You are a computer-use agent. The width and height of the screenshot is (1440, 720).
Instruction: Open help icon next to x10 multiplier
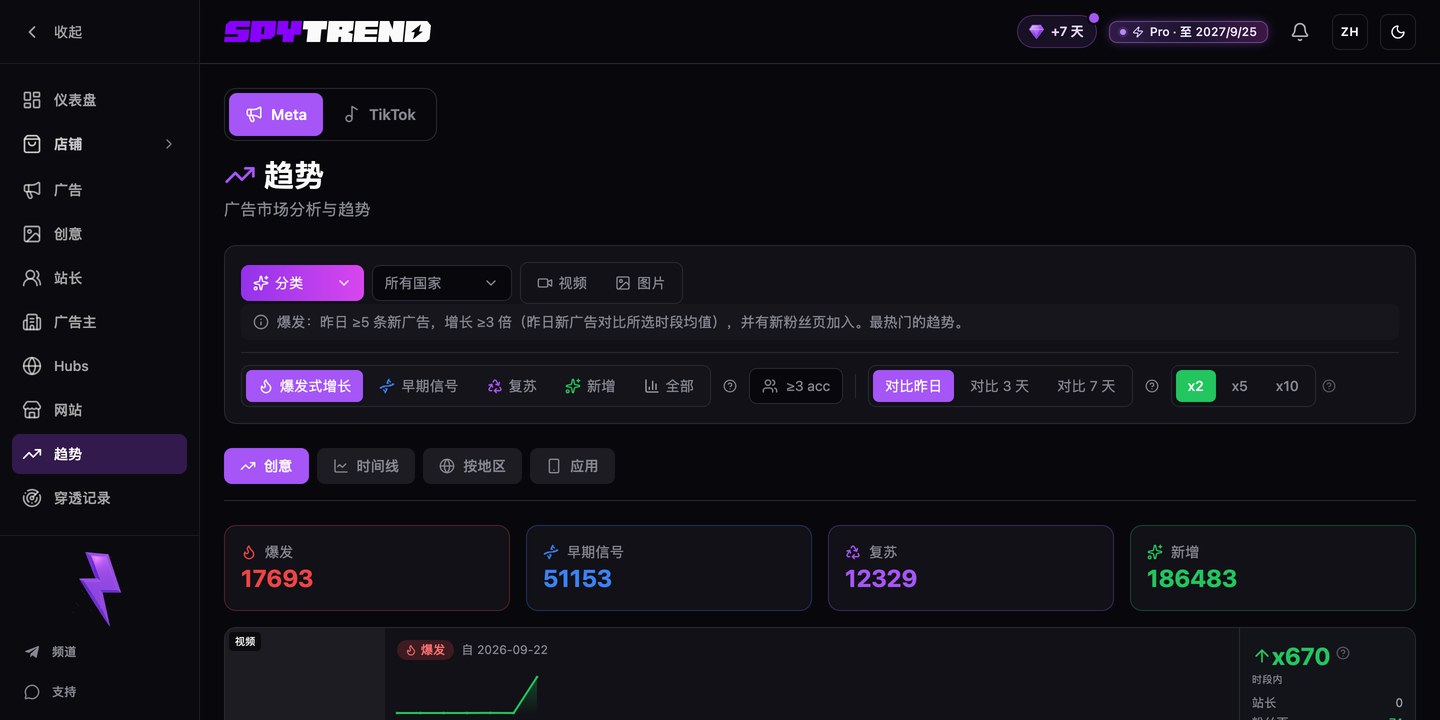click(x=1329, y=386)
